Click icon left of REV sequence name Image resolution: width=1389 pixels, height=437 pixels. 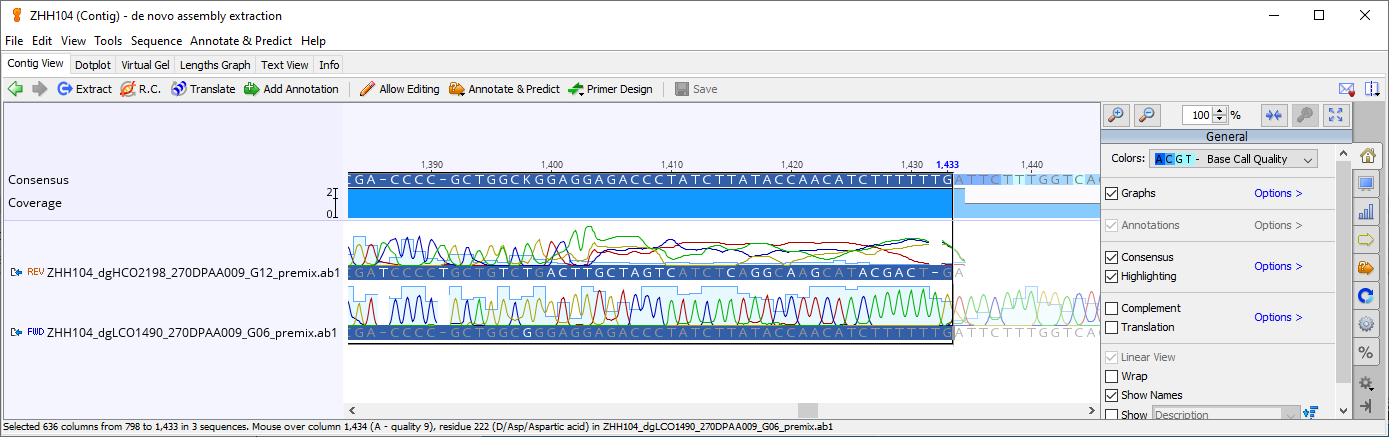point(16,272)
